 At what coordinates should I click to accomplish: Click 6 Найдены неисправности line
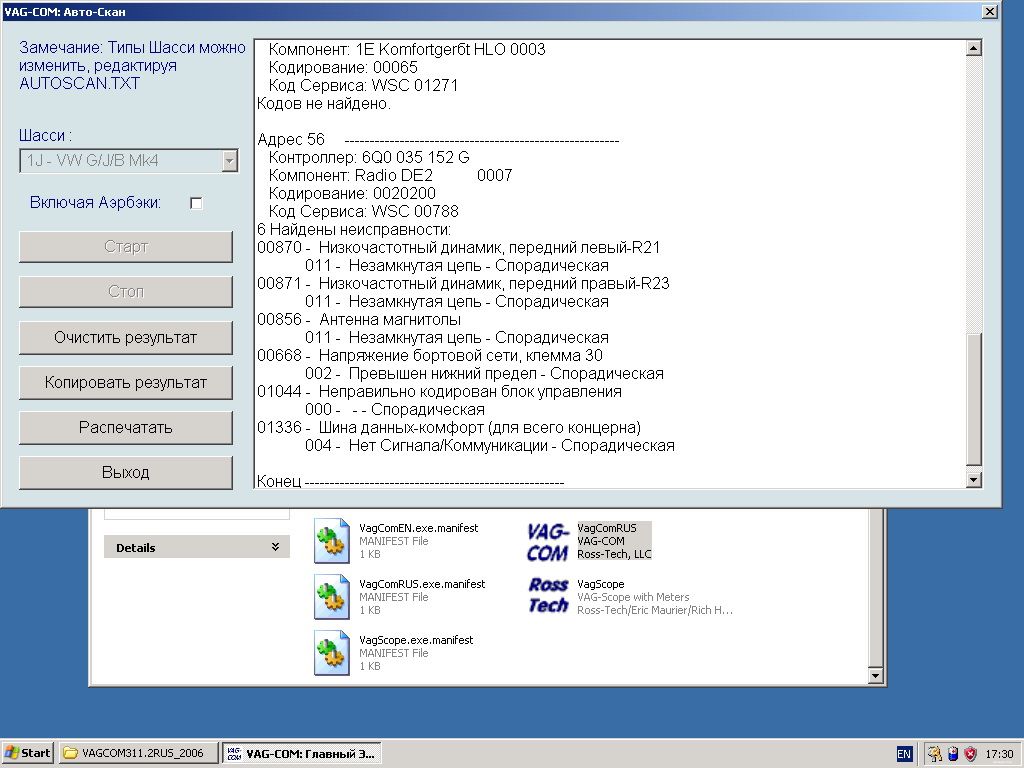[x=354, y=229]
